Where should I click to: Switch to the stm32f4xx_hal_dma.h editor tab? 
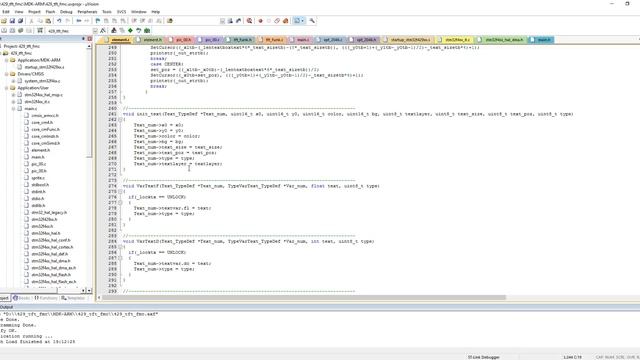click(x=502, y=40)
